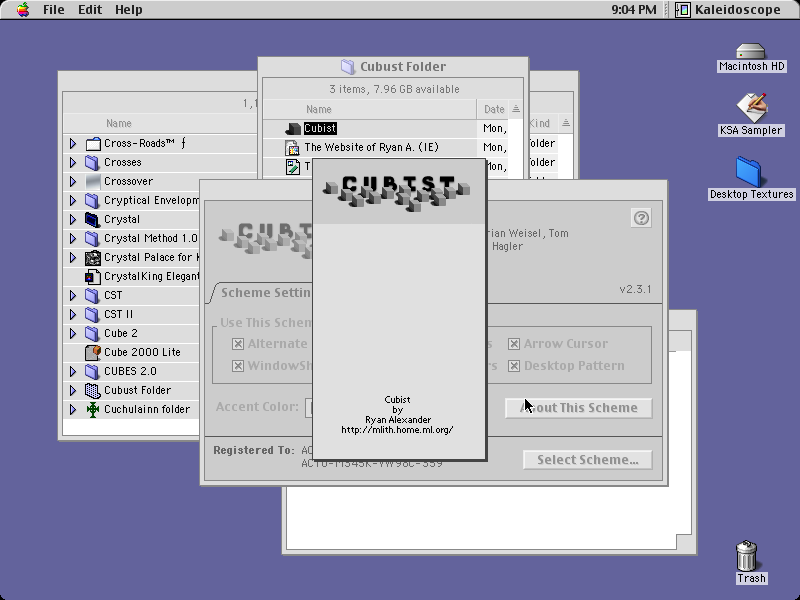800x600 pixels.
Task: Select the Cube 2 folder icon
Action: pyautogui.click(x=92, y=333)
